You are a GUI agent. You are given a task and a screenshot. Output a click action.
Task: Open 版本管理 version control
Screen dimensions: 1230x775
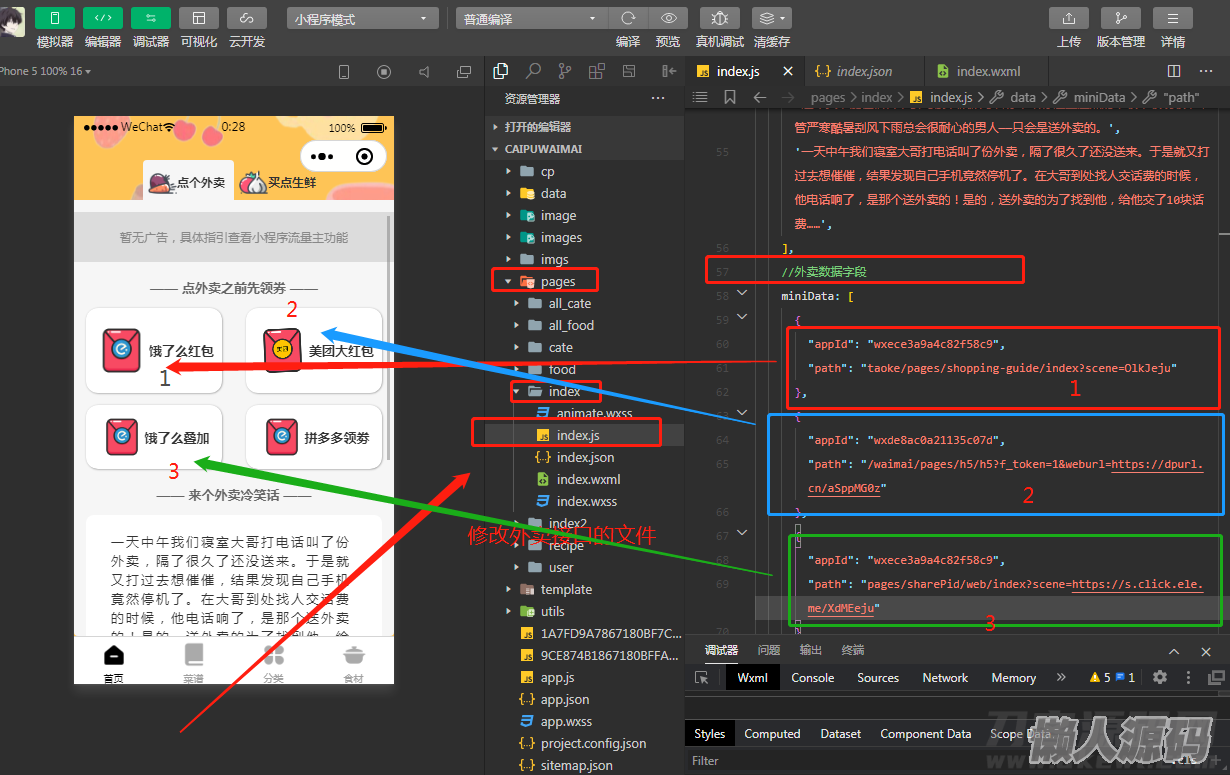pos(1120,18)
